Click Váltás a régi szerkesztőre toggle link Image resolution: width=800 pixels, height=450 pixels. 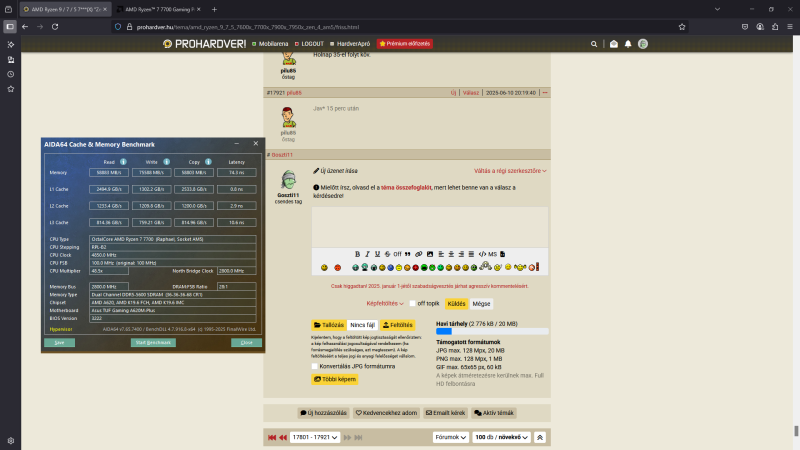coord(510,171)
